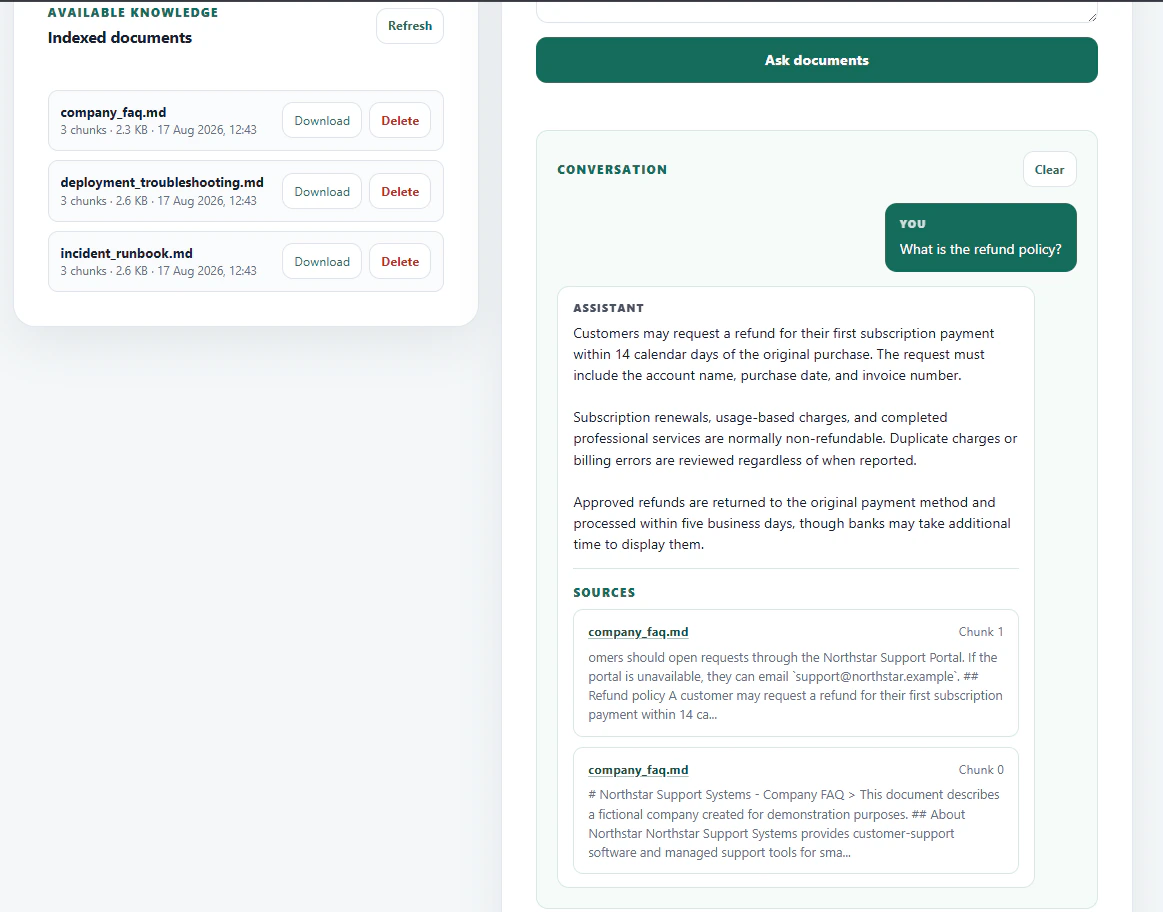
Task: Click the Chunk 0 source excerpt text
Action: [794, 823]
